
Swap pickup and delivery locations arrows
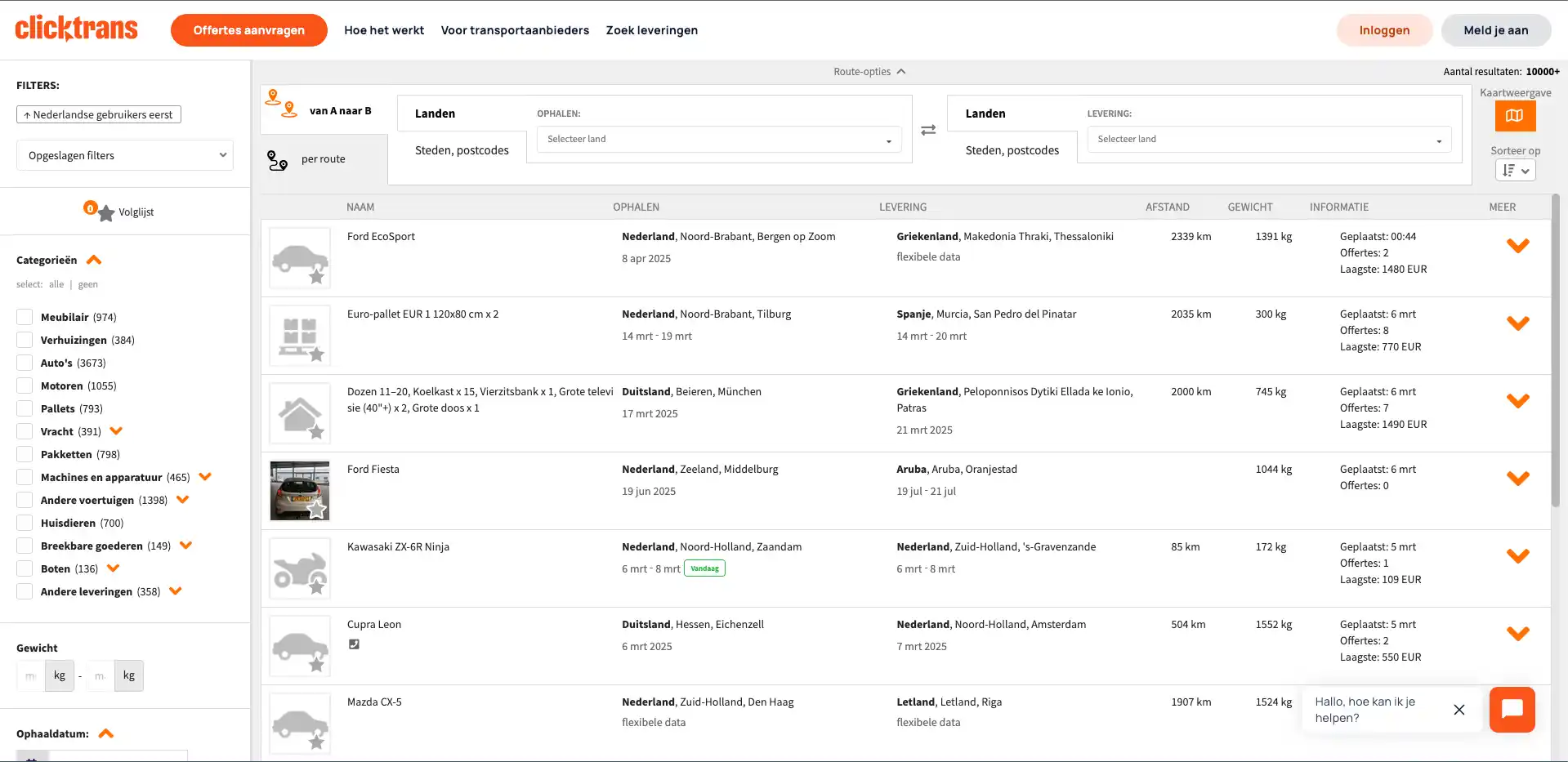coord(928,131)
